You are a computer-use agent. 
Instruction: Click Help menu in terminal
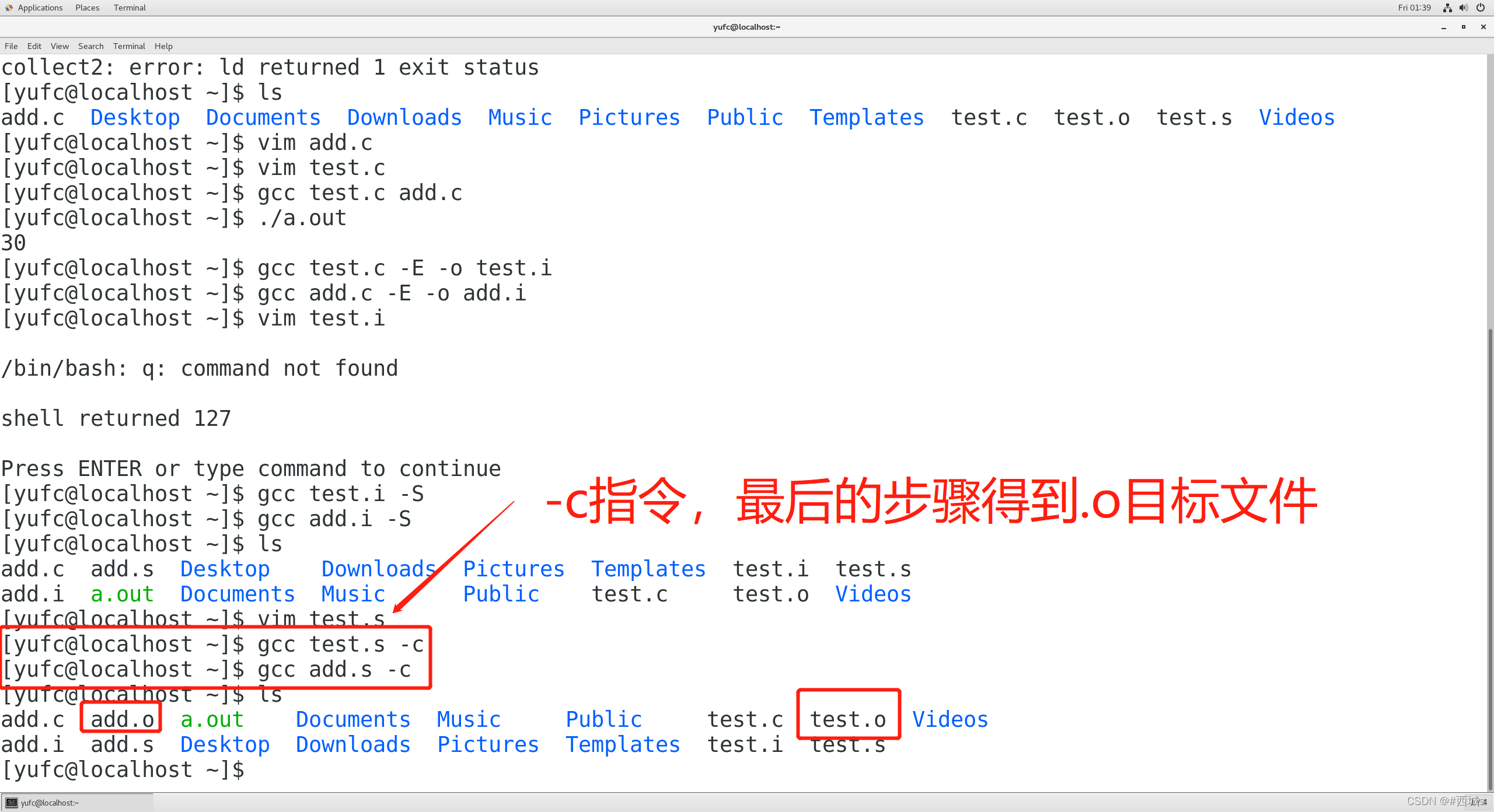(x=163, y=47)
